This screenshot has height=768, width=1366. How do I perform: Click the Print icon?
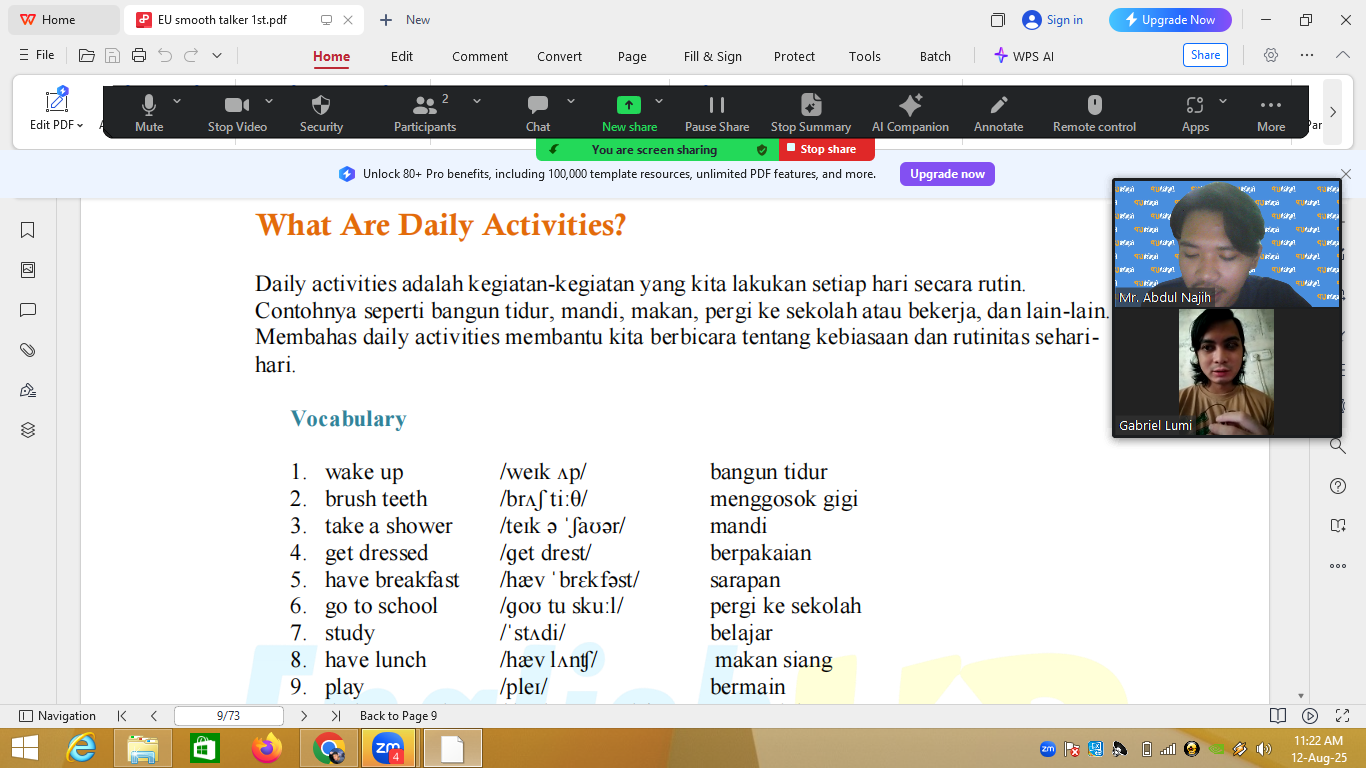click(139, 56)
